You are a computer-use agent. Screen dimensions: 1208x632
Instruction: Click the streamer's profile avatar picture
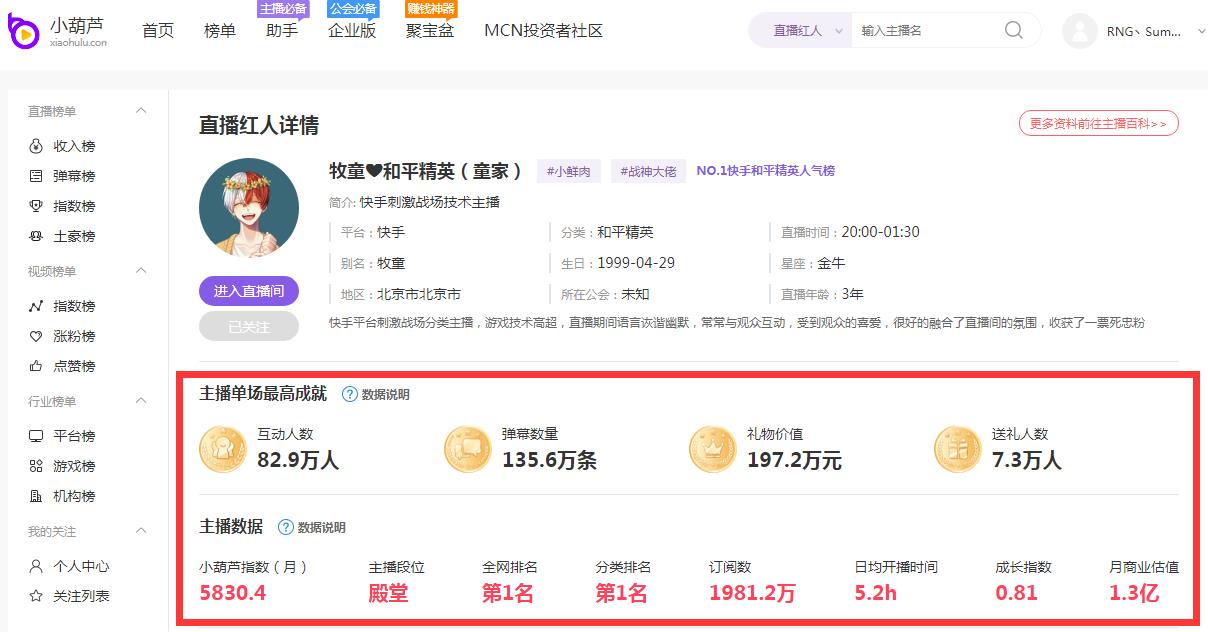[x=249, y=208]
